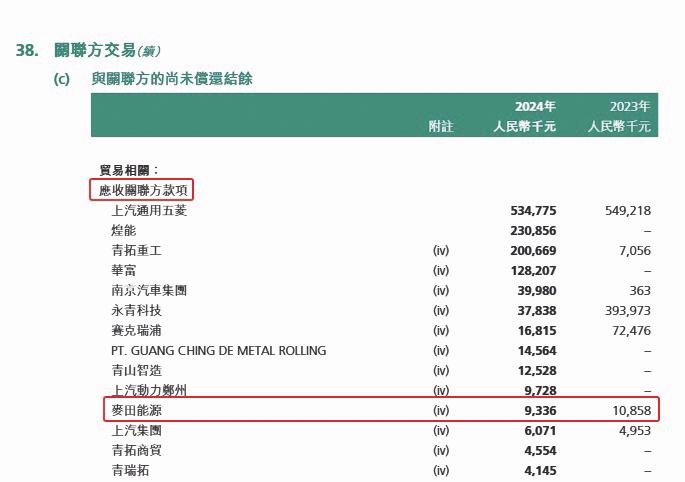685x482 pixels.
Task: Click the 549,218 value for 2023
Action: coord(628,211)
